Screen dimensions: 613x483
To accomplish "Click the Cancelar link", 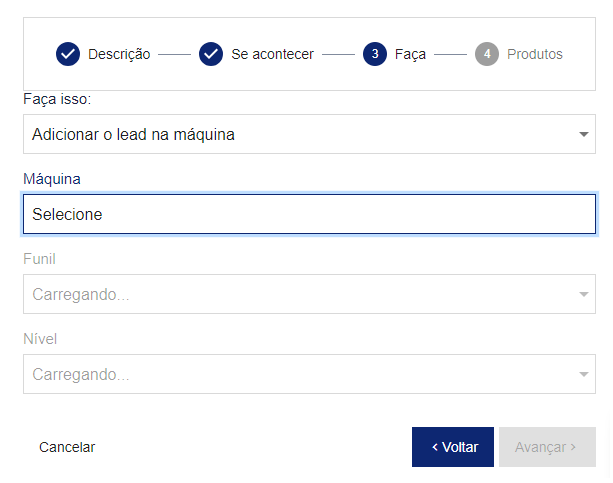I will click(67, 447).
